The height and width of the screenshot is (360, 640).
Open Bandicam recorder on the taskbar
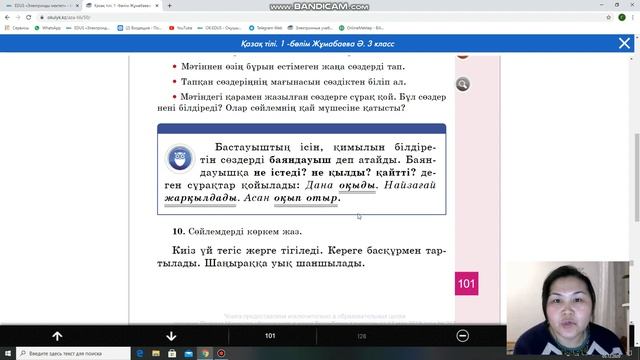[x=221, y=353]
